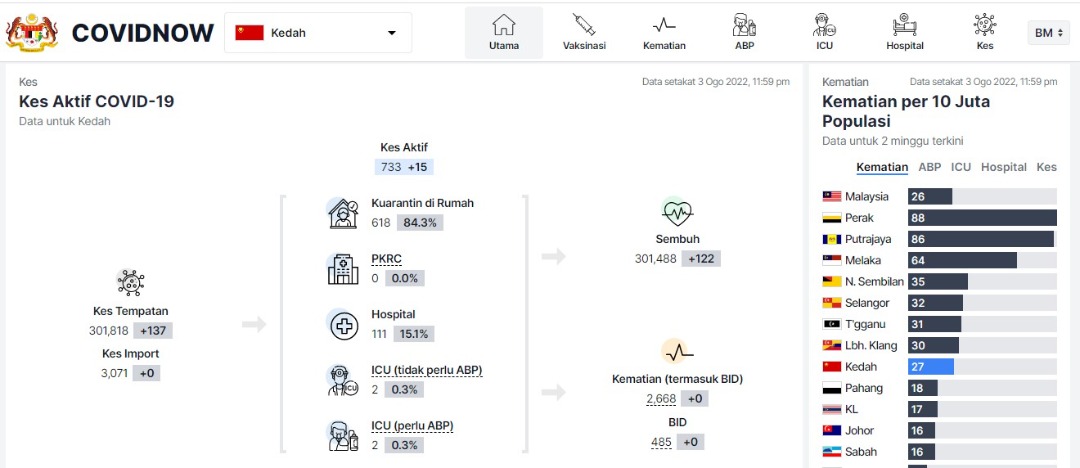Open the ABP ventilator patient icon
Image resolution: width=1080 pixels, height=468 pixels.
pyautogui.click(x=744, y=25)
